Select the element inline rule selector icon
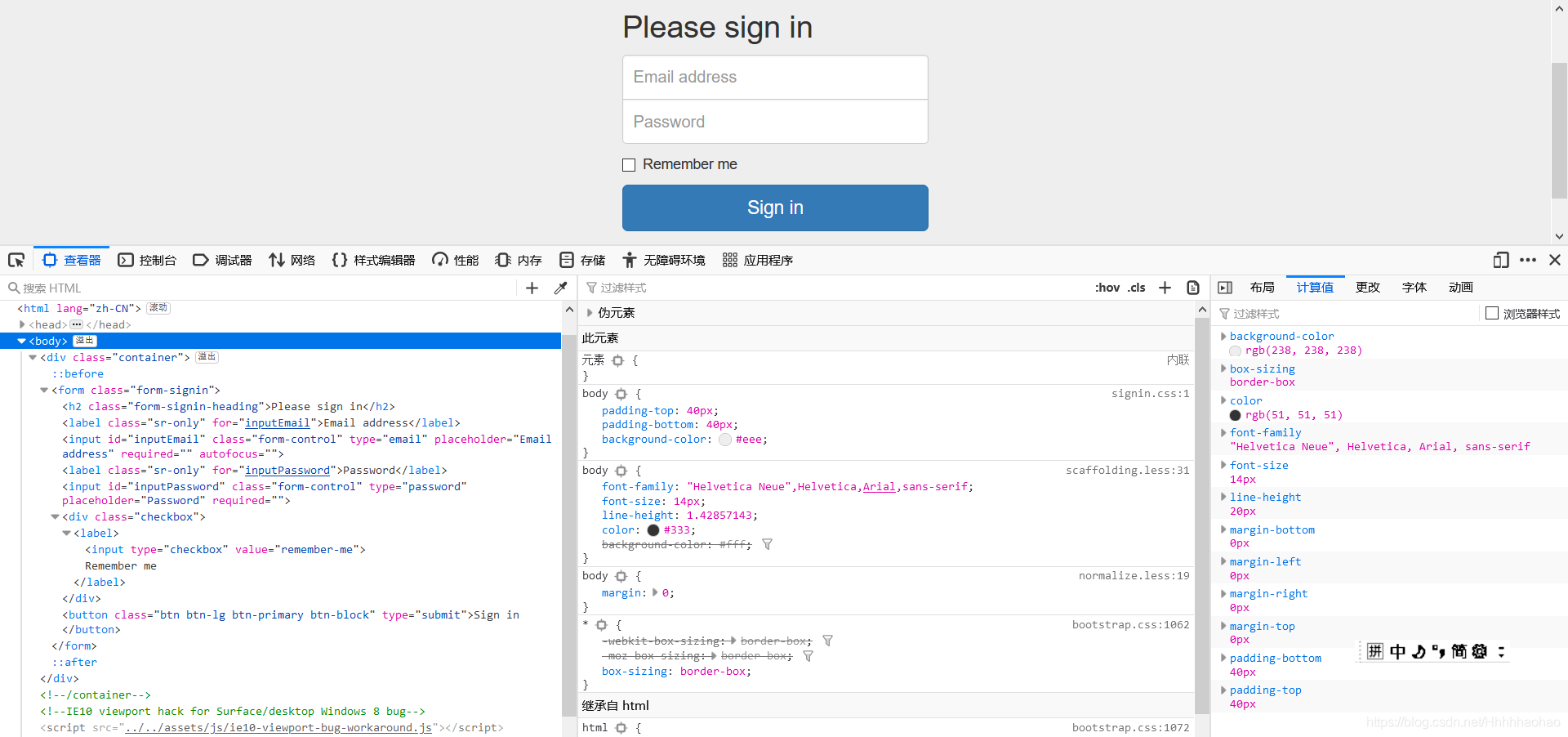Viewport: 1568px width, 737px height. click(618, 360)
